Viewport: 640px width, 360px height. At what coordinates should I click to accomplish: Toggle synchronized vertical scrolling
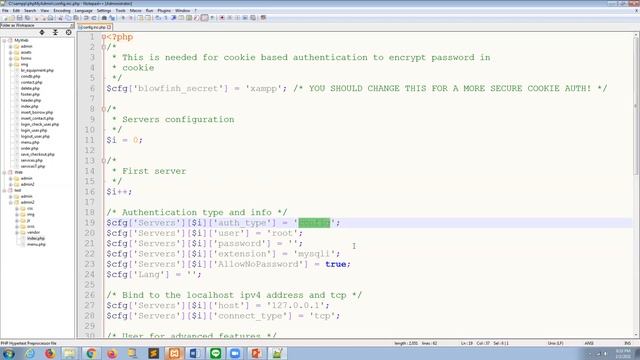pos(140,18)
